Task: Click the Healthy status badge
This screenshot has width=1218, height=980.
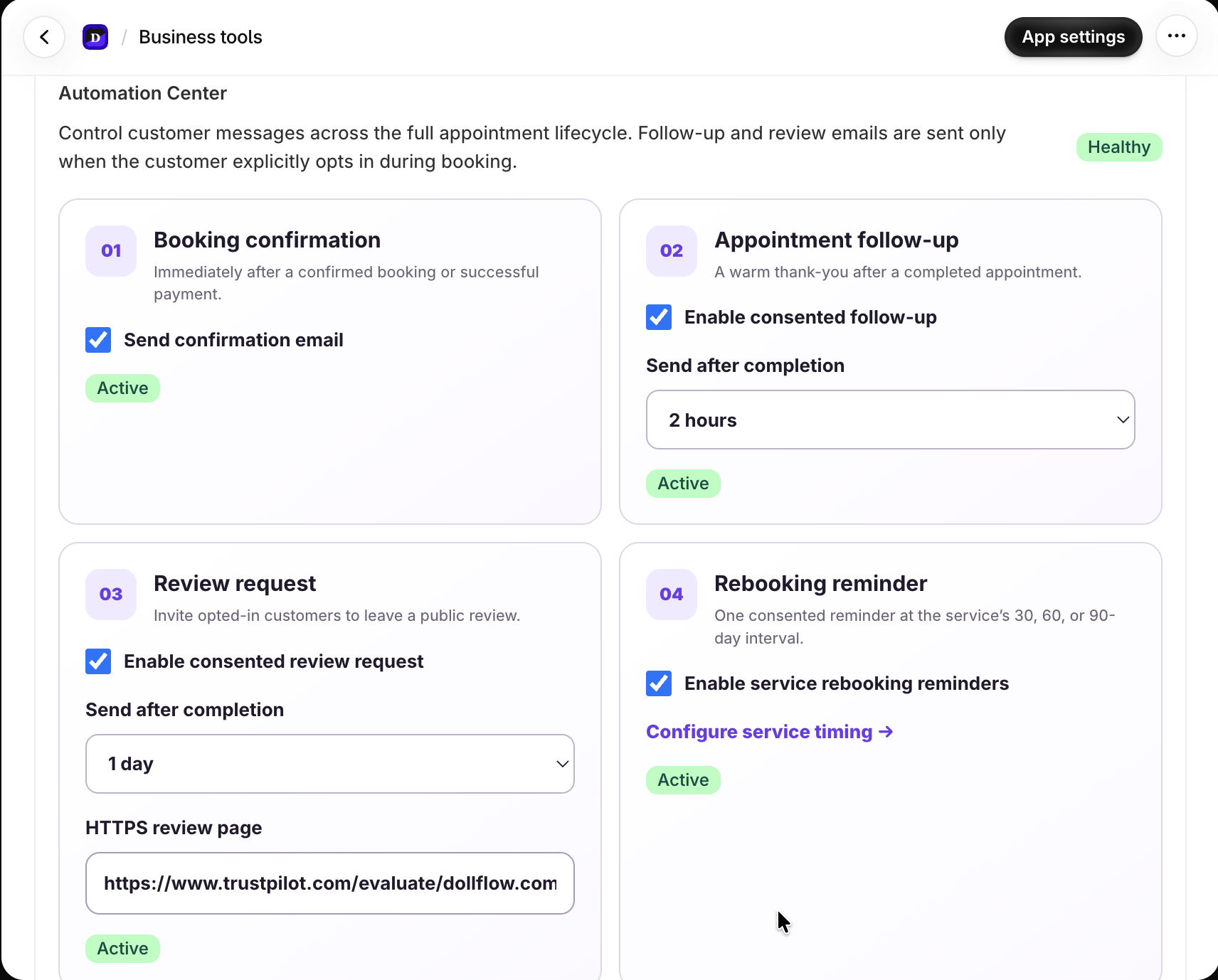Action: [x=1119, y=147]
